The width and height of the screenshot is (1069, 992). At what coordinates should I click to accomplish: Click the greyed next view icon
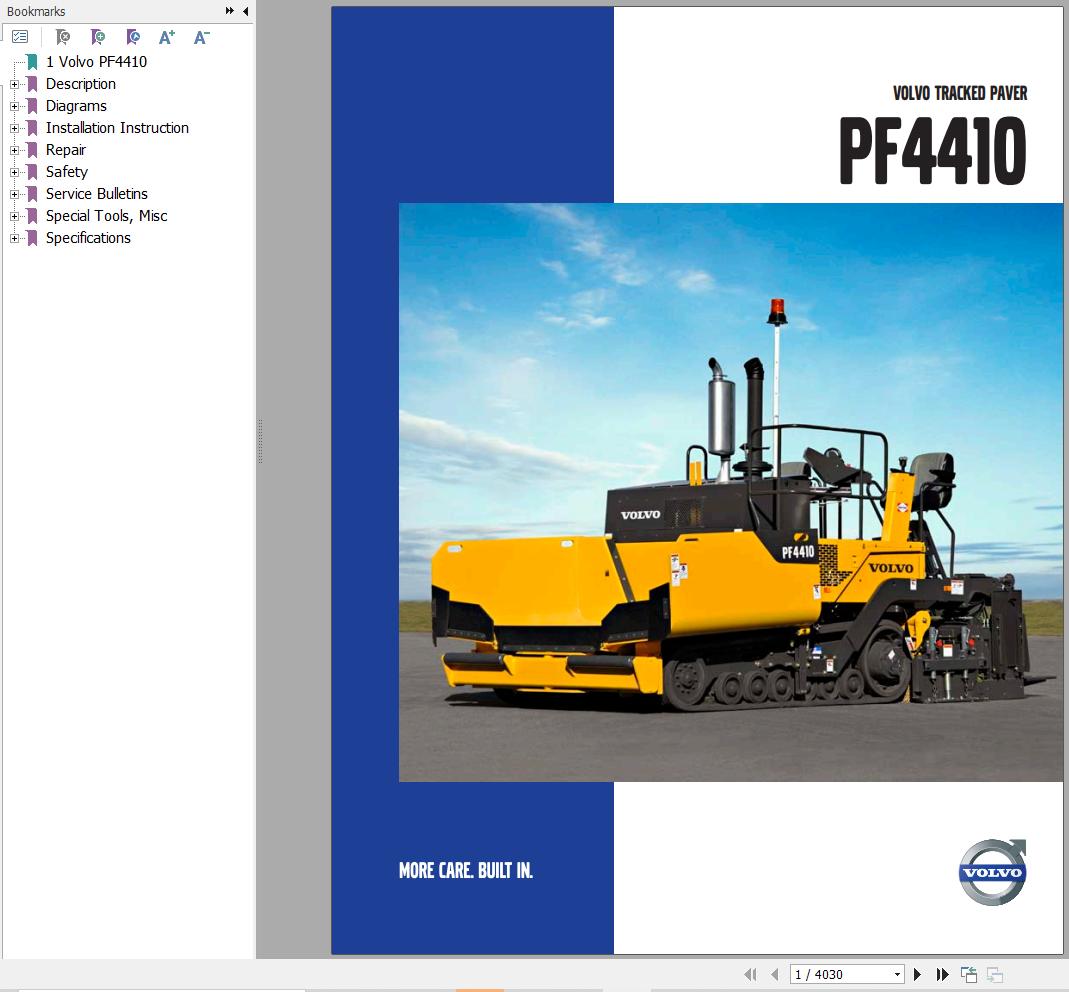tap(995, 974)
